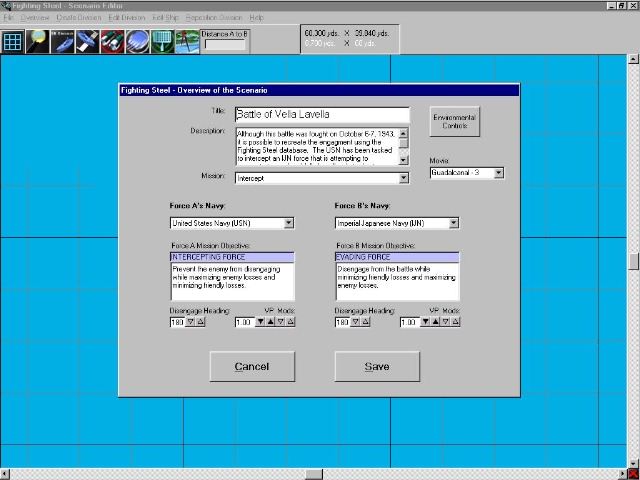Expand Force A's Navy dropdown
Screen dimensions: 640x480
pos(289,223)
